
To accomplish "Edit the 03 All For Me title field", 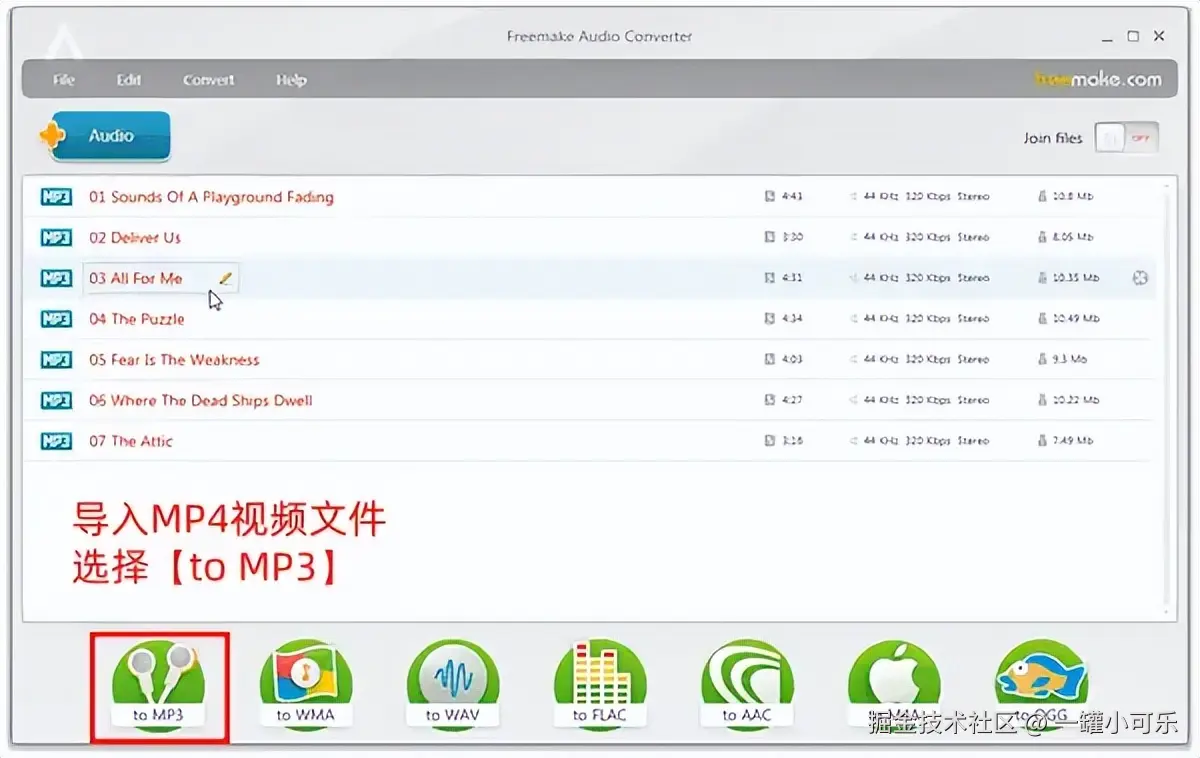I will [160, 278].
